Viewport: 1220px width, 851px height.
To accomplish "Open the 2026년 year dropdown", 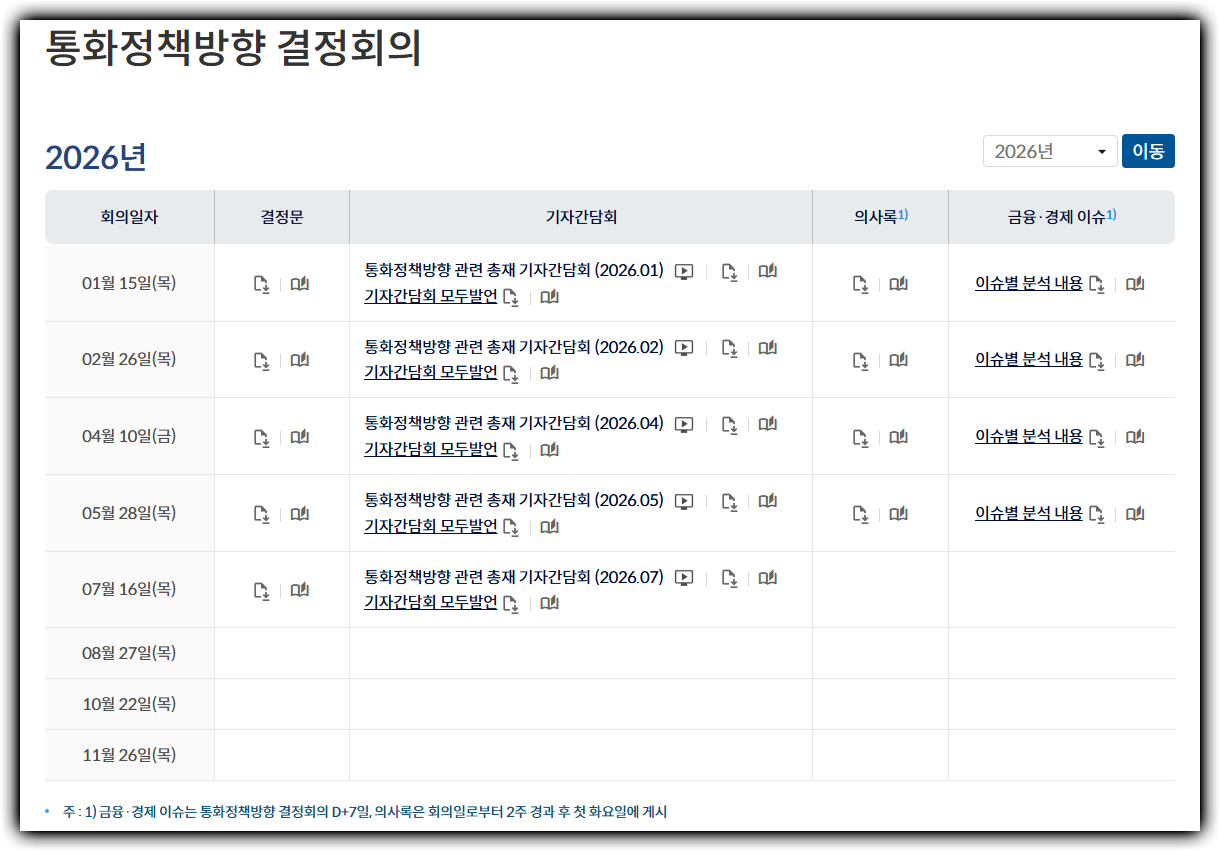I will click(x=1050, y=151).
